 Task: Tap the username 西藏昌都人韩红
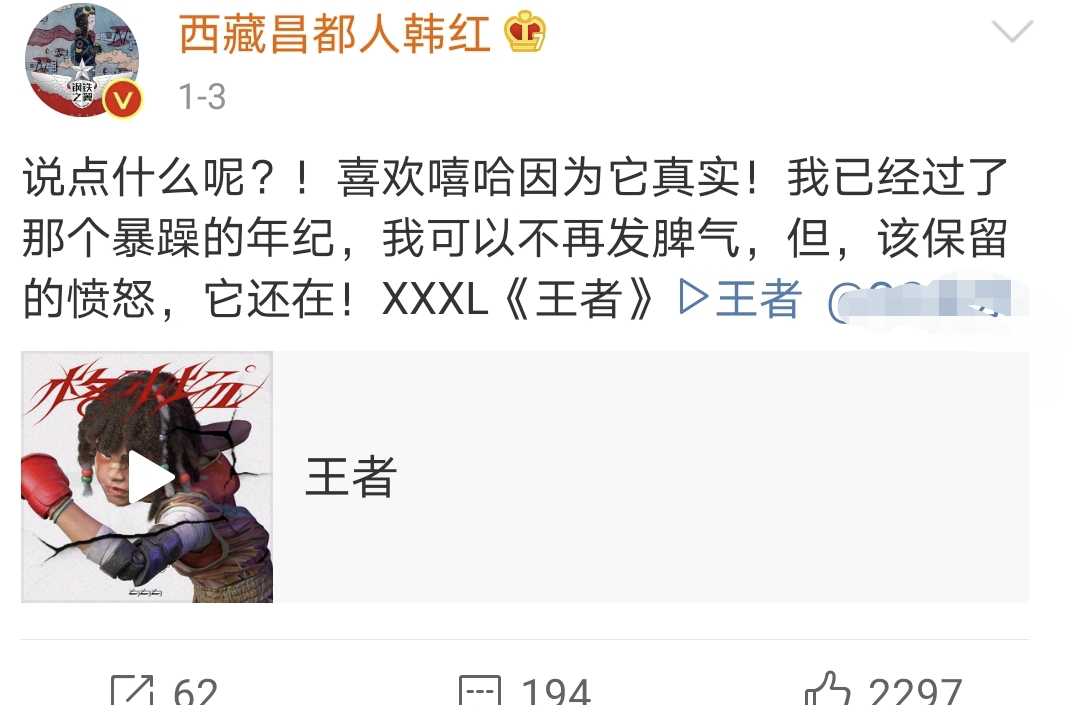(334, 34)
